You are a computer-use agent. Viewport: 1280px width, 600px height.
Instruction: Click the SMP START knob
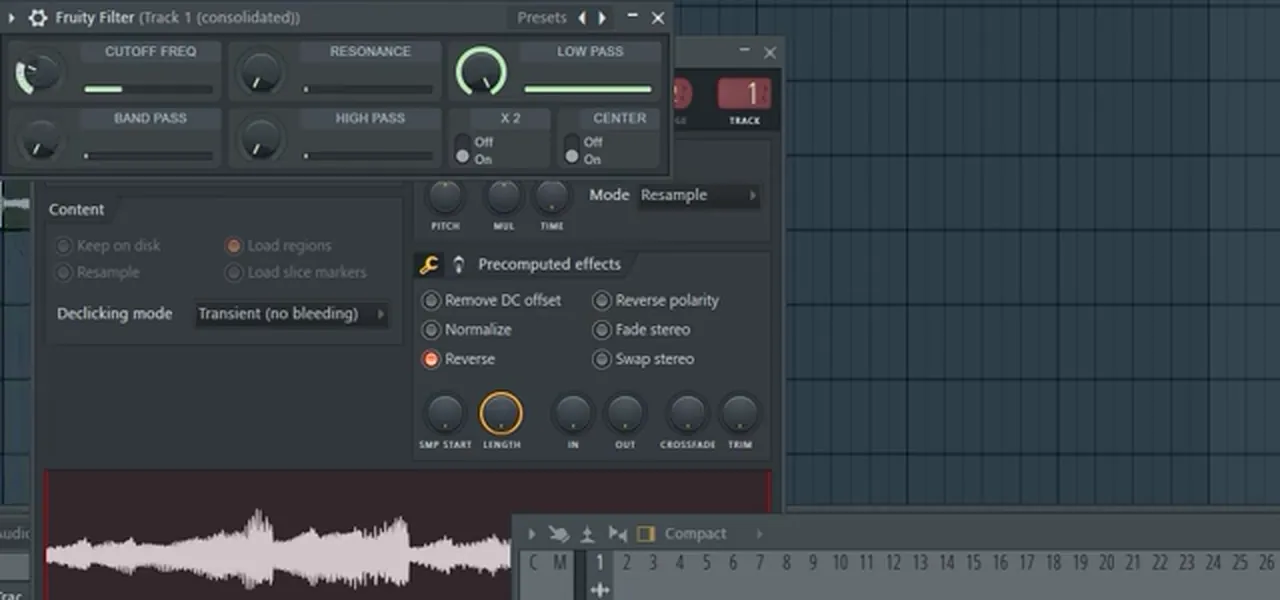tap(445, 413)
